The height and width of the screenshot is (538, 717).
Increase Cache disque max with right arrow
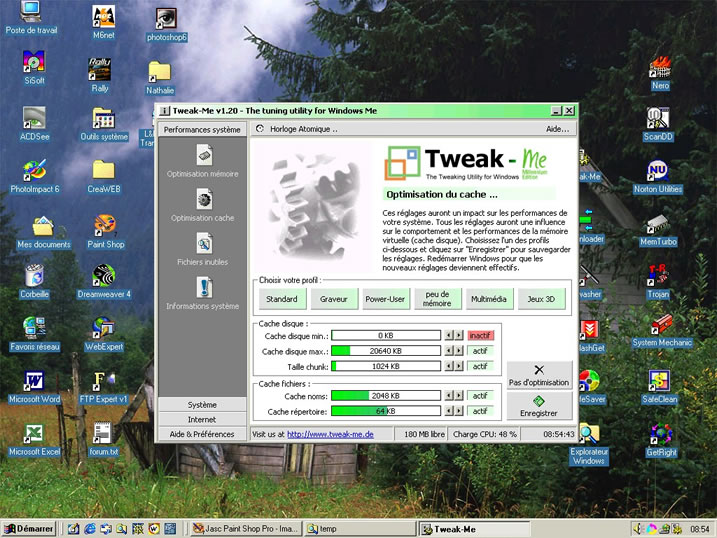click(x=459, y=351)
